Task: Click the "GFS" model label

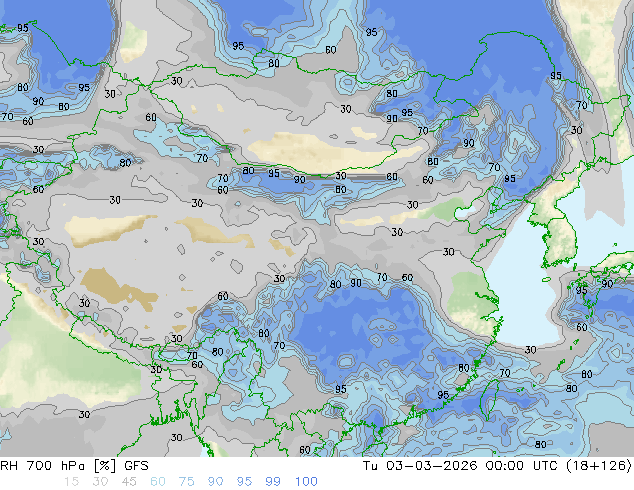Action: [137, 466]
